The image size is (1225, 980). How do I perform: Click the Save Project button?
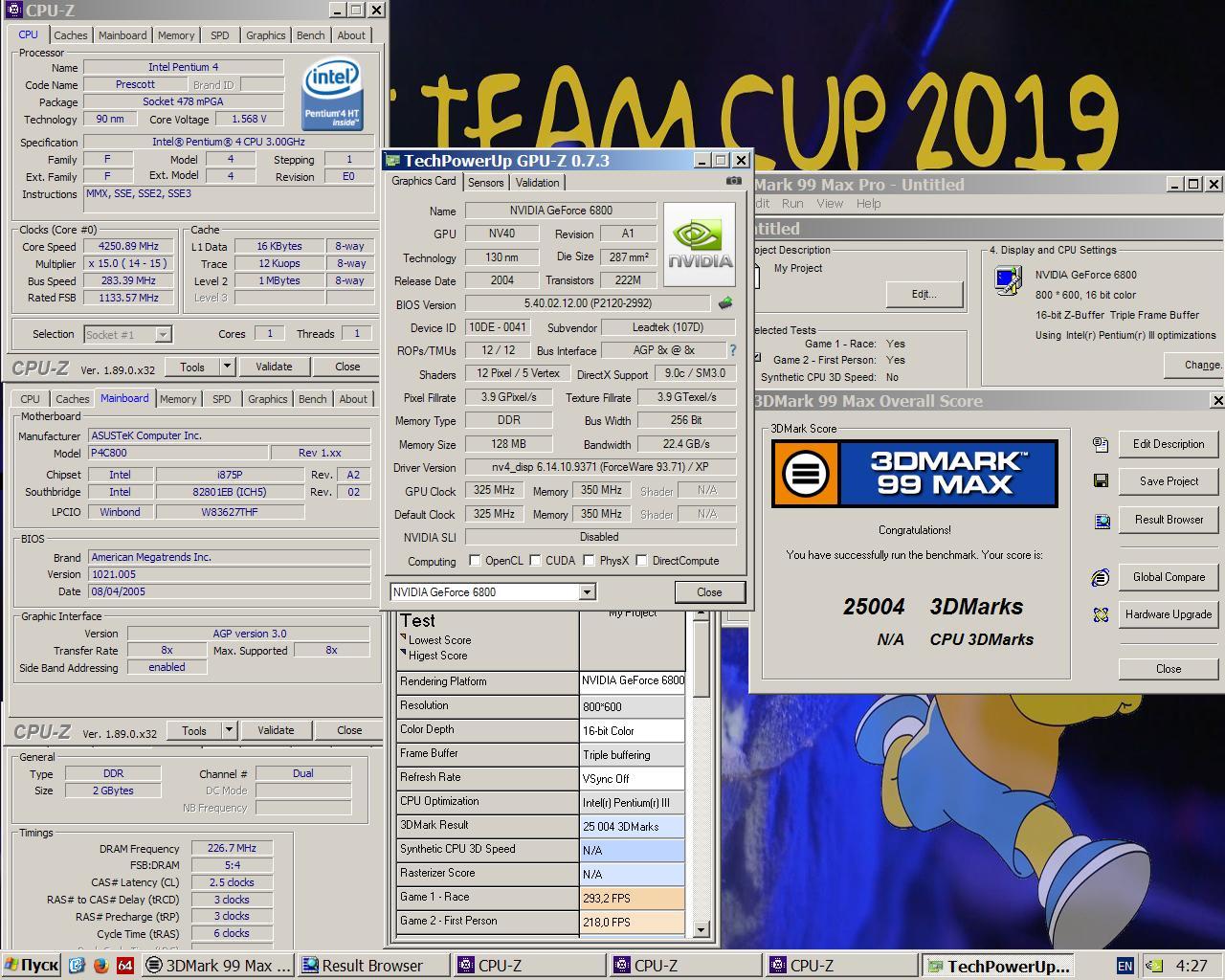[1169, 481]
